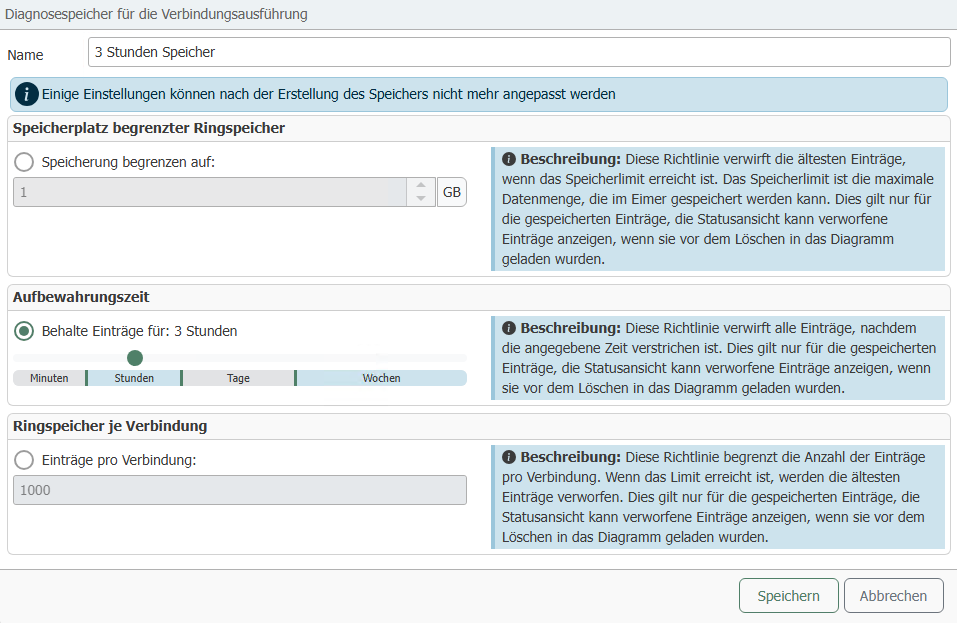Click the Abbrechen button
The width and height of the screenshot is (957, 623).
[x=893, y=596]
